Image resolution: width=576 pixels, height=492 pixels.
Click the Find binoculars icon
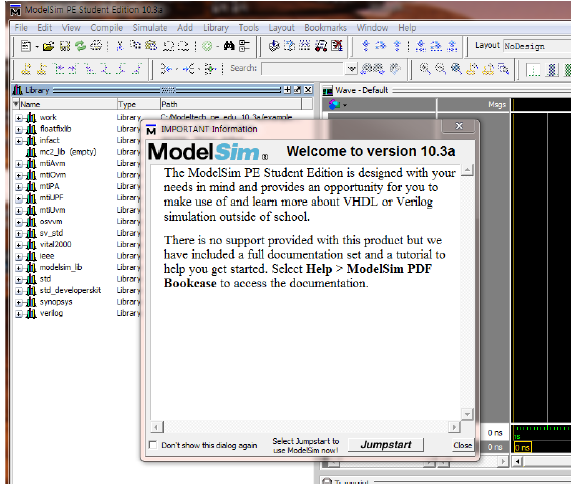(x=229, y=46)
